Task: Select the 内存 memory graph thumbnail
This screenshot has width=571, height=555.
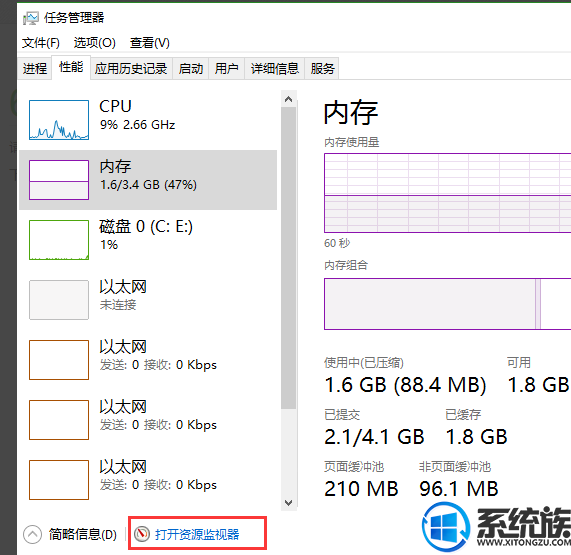Action: click(x=59, y=180)
